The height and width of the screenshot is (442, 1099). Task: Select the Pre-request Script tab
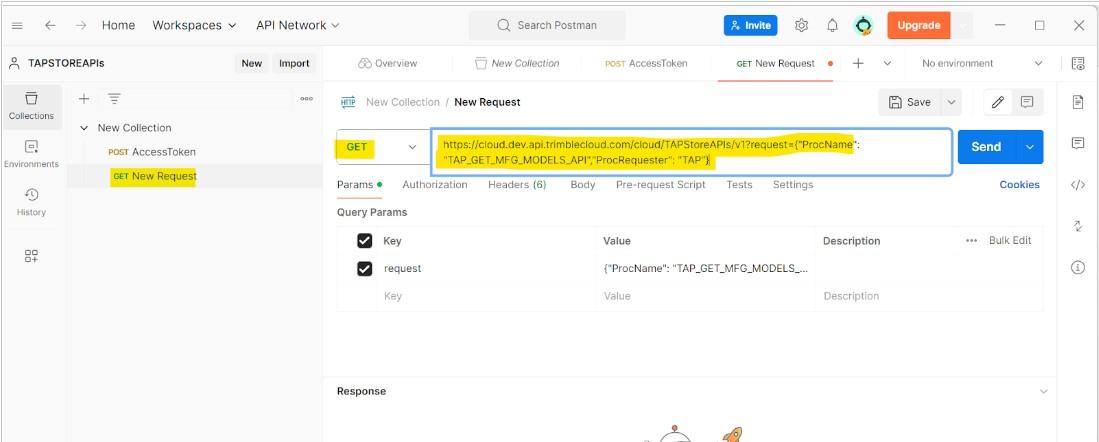point(660,185)
